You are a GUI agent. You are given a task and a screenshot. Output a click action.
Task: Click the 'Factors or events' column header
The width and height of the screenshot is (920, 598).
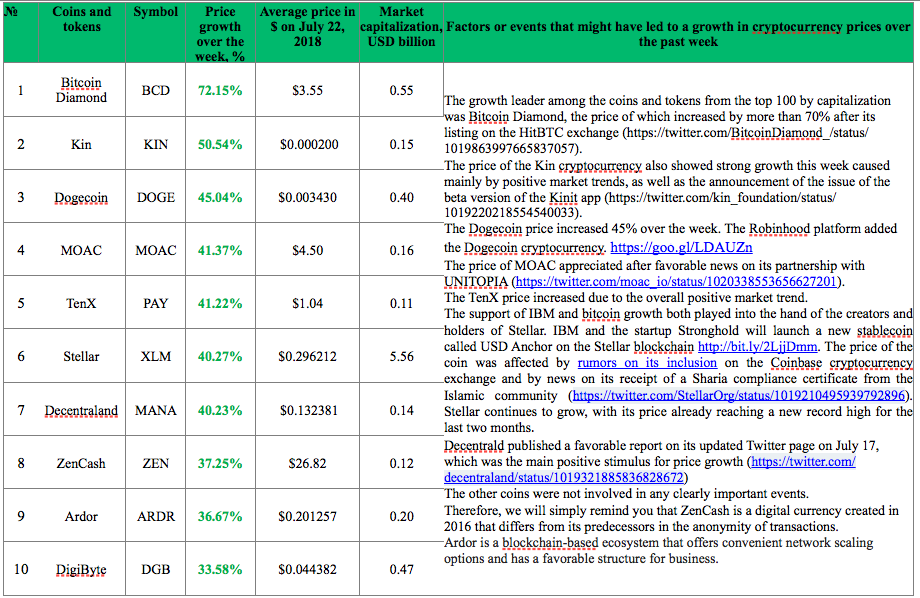pyautogui.click(x=678, y=32)
